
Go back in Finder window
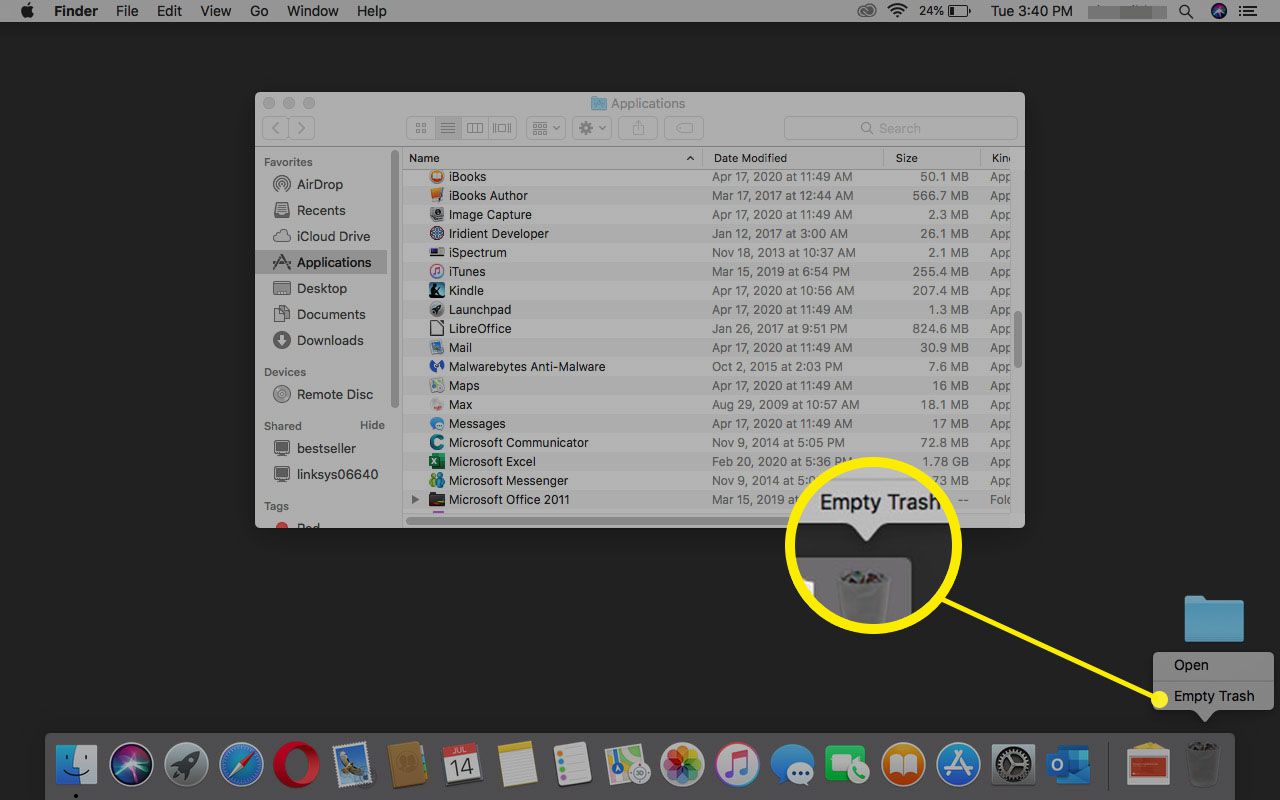(x=276, y=128)
